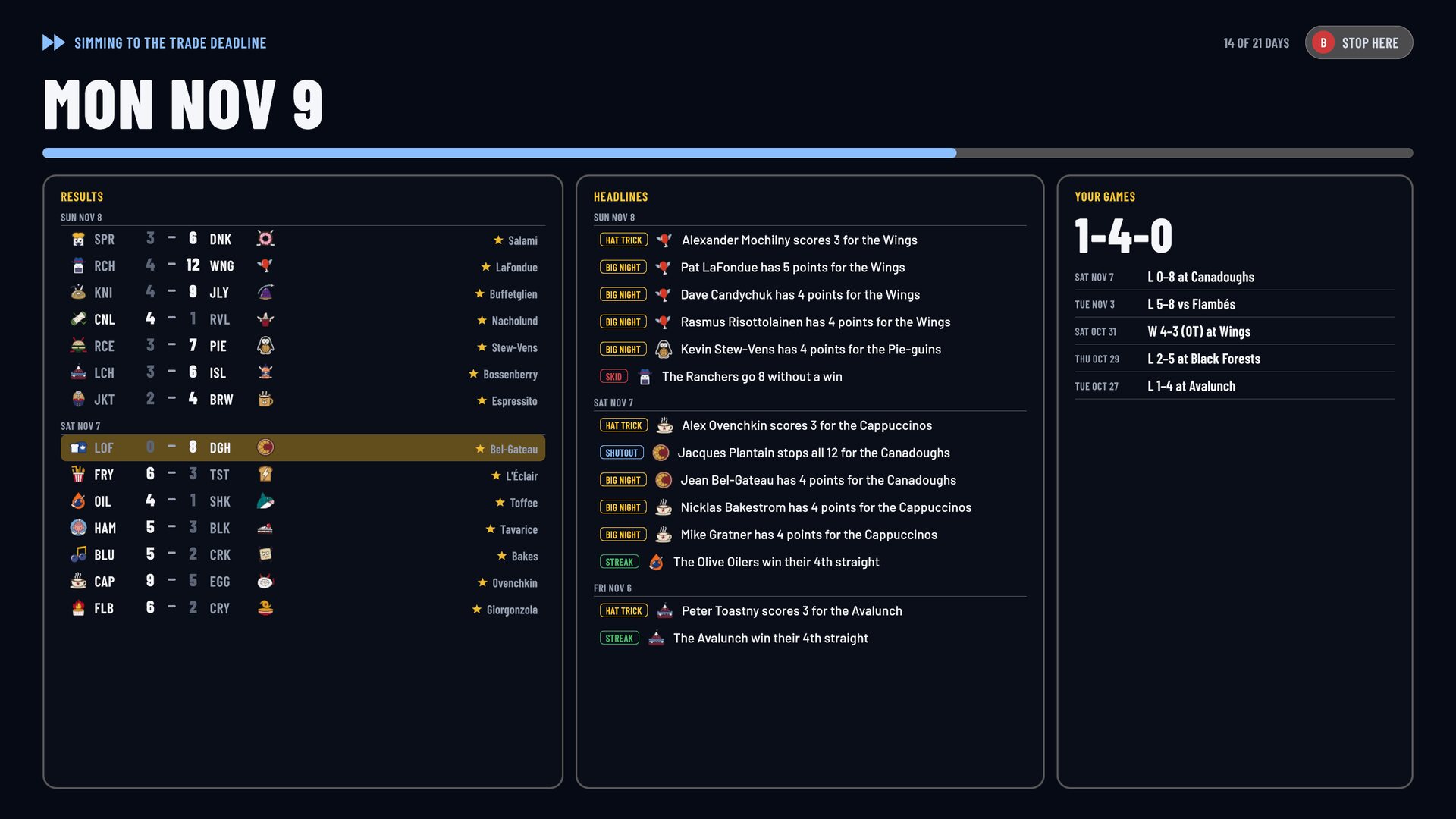
Task: Click the Salami star player name
Action: (522, 240)
